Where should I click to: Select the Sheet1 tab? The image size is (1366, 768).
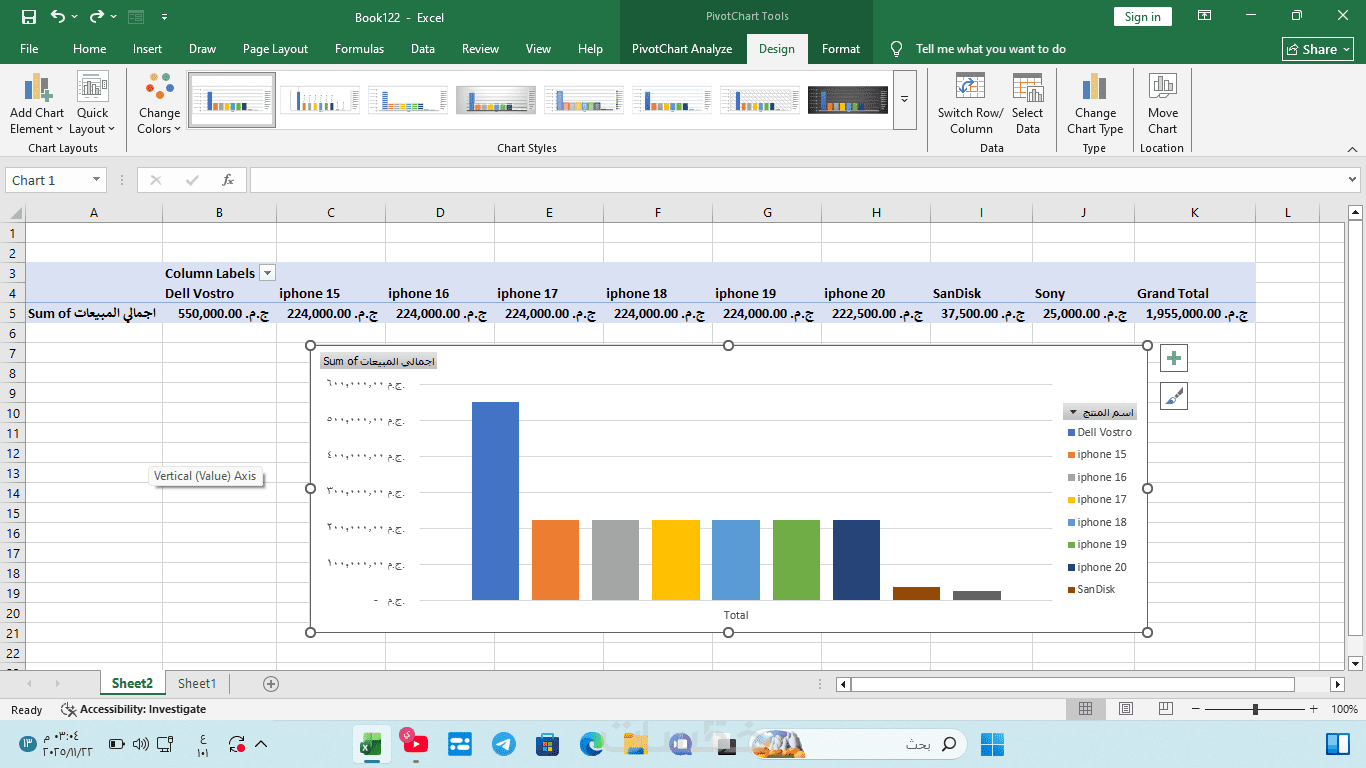[197, 684]
